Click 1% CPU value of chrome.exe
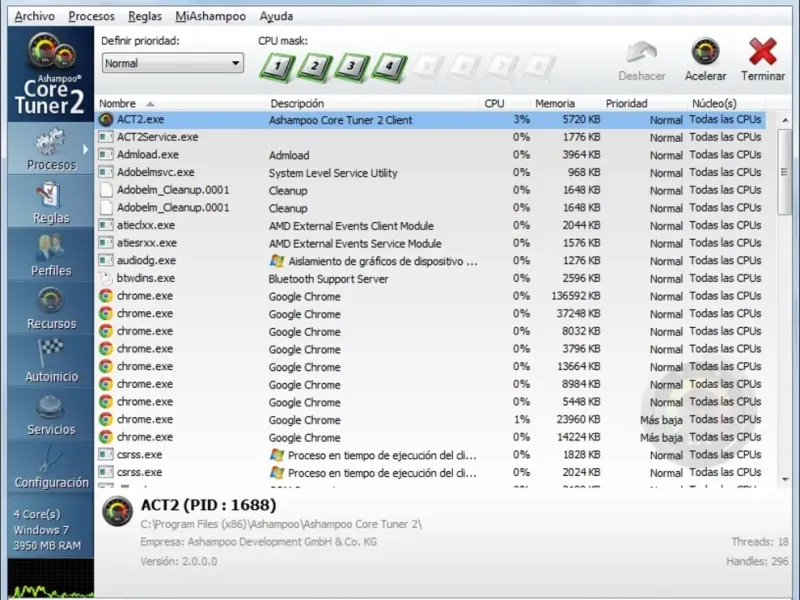The height and width of the screenshot is (600, 800). [x=521, y=420]
